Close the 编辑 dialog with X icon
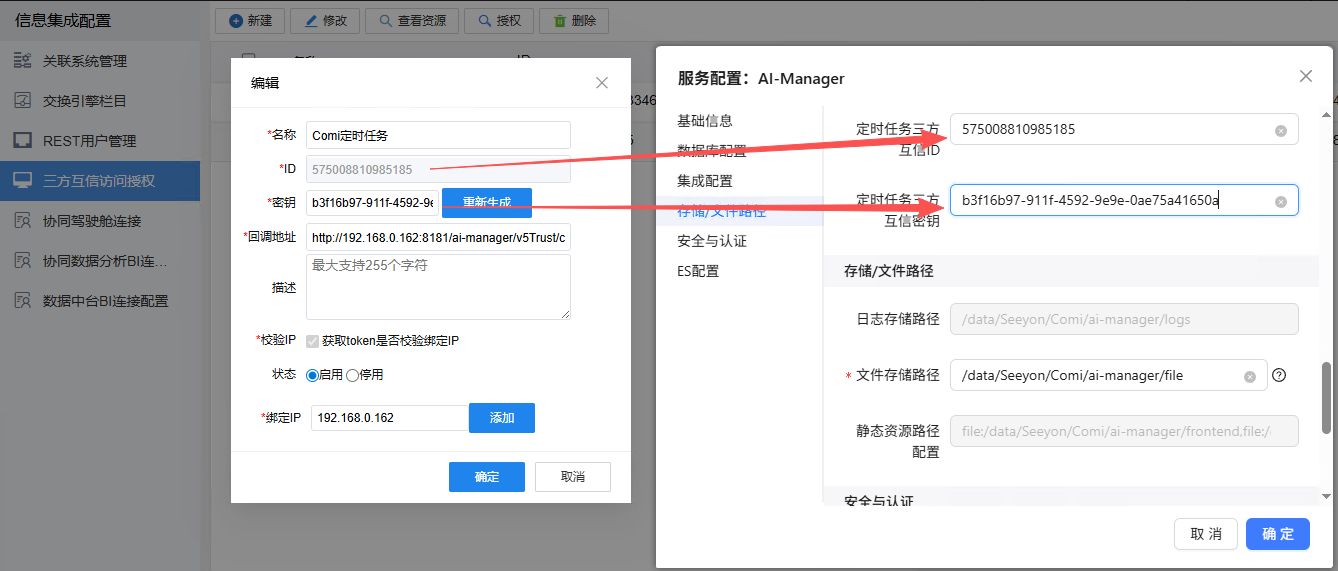 click(x=602, y=83)
